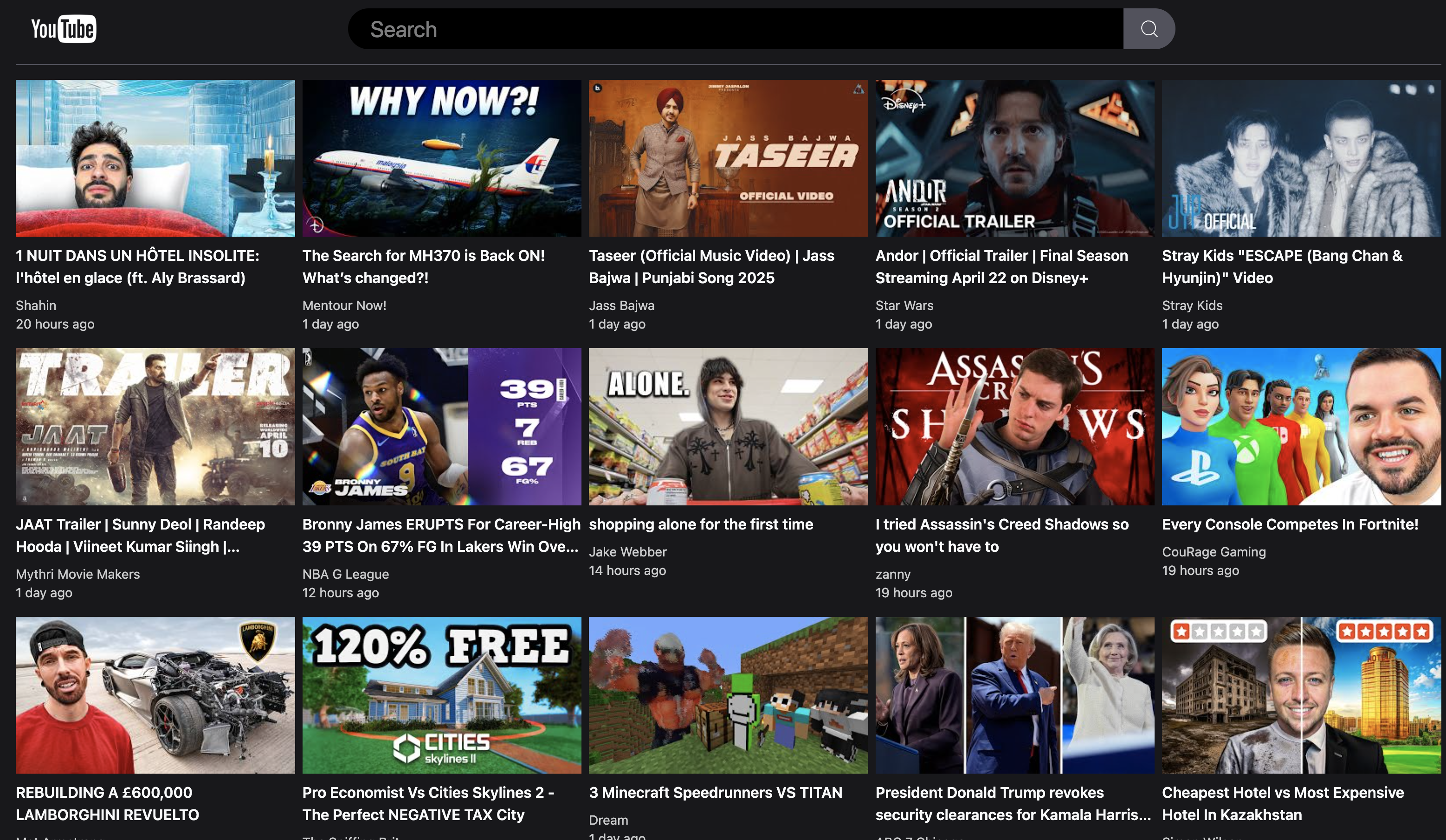Open the JAAT trailer thumbnail

pos(155,426)
